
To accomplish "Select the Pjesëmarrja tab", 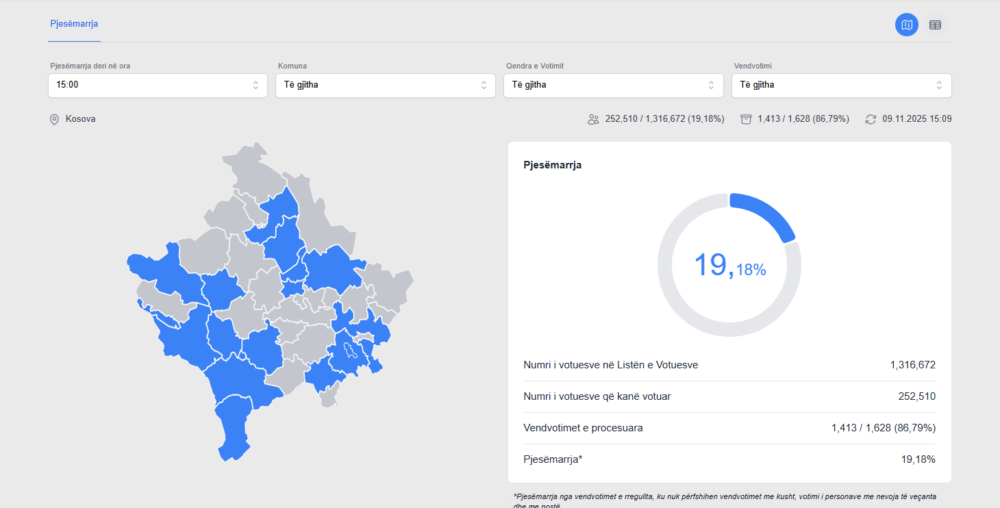I will coord(74,23).
